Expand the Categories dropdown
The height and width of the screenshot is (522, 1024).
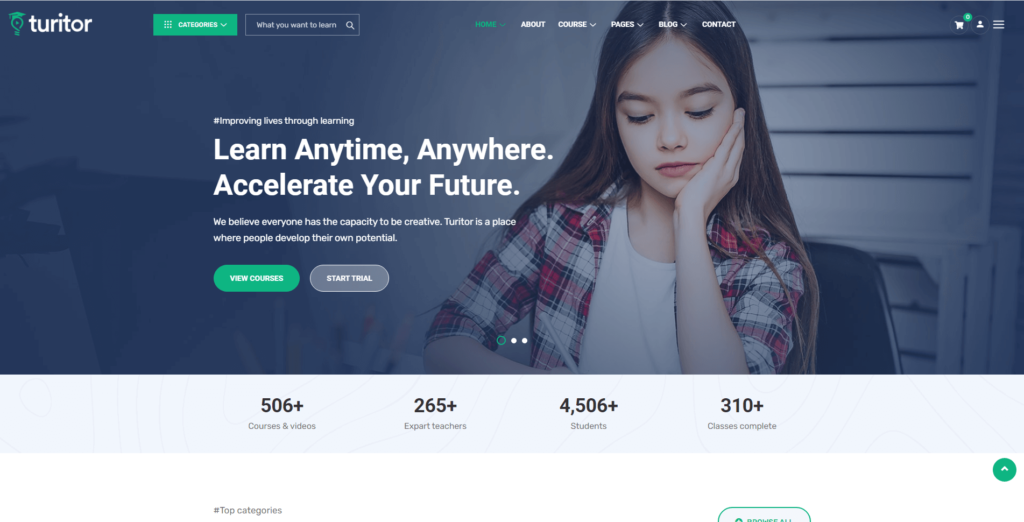(195, 25)
